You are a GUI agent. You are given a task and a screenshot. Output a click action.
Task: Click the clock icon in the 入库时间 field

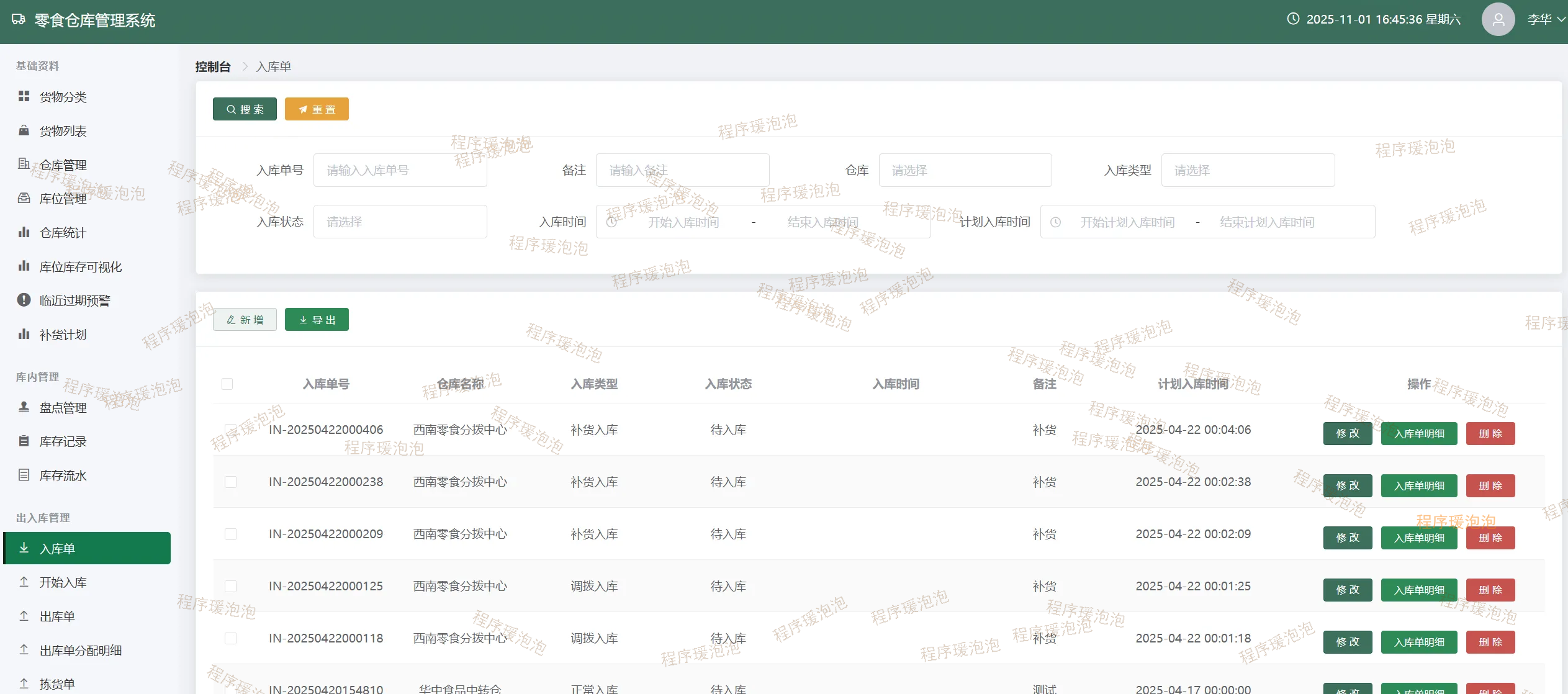tap(611, 222)
